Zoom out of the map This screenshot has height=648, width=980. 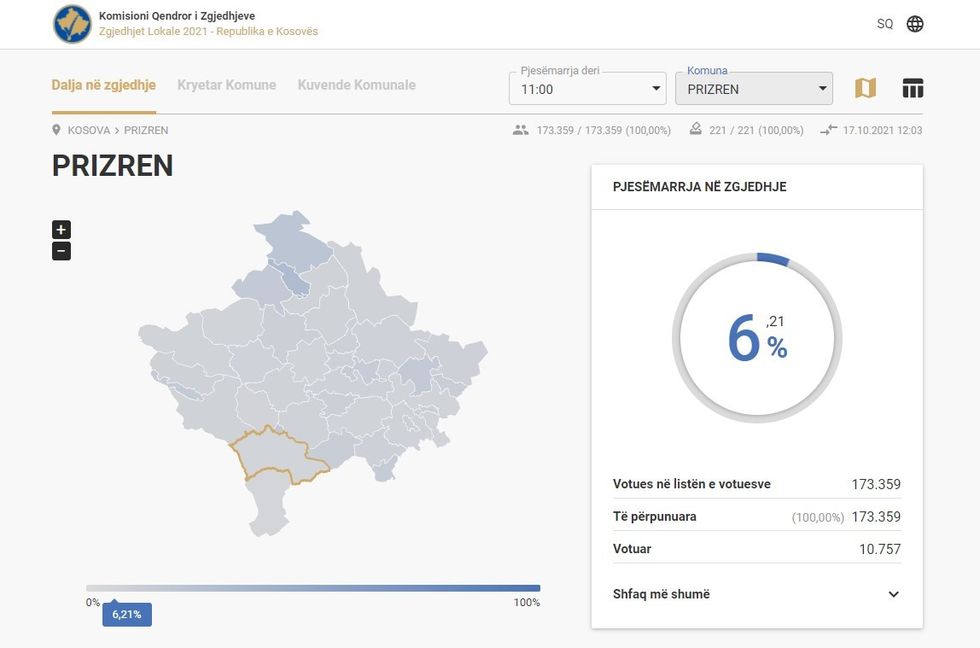(x=61, y=251)
